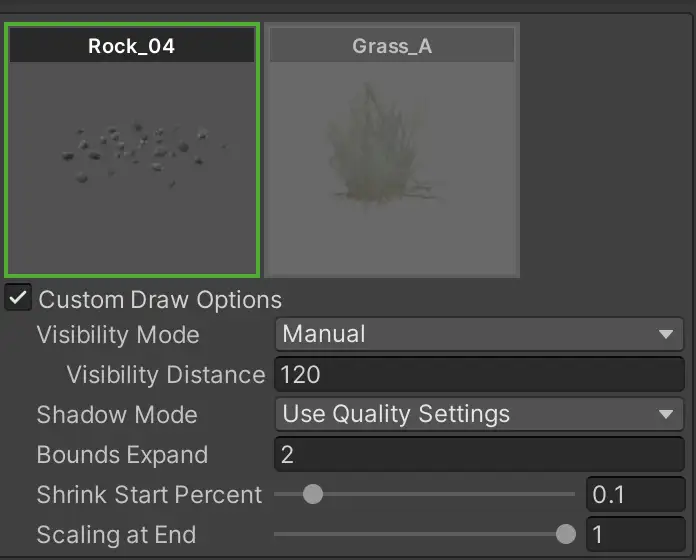Click the Visibility Distance label
The height and width of the screenshot is (560, 696).
click(165, 375)
